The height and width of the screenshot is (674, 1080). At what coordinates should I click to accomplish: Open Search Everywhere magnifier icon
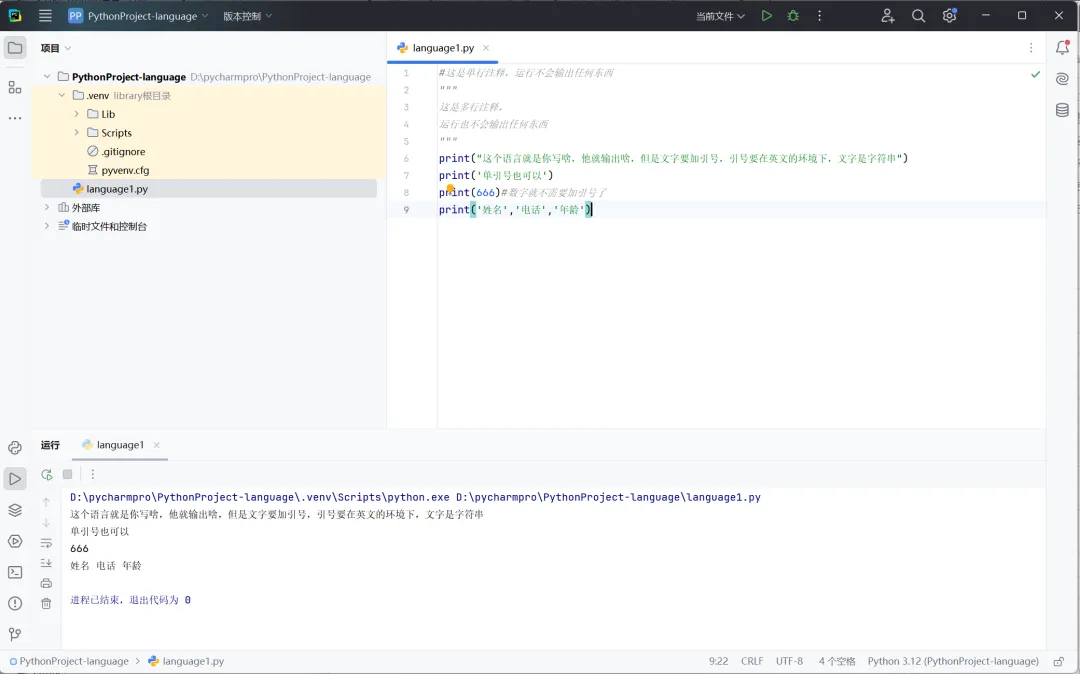[918, 16]
